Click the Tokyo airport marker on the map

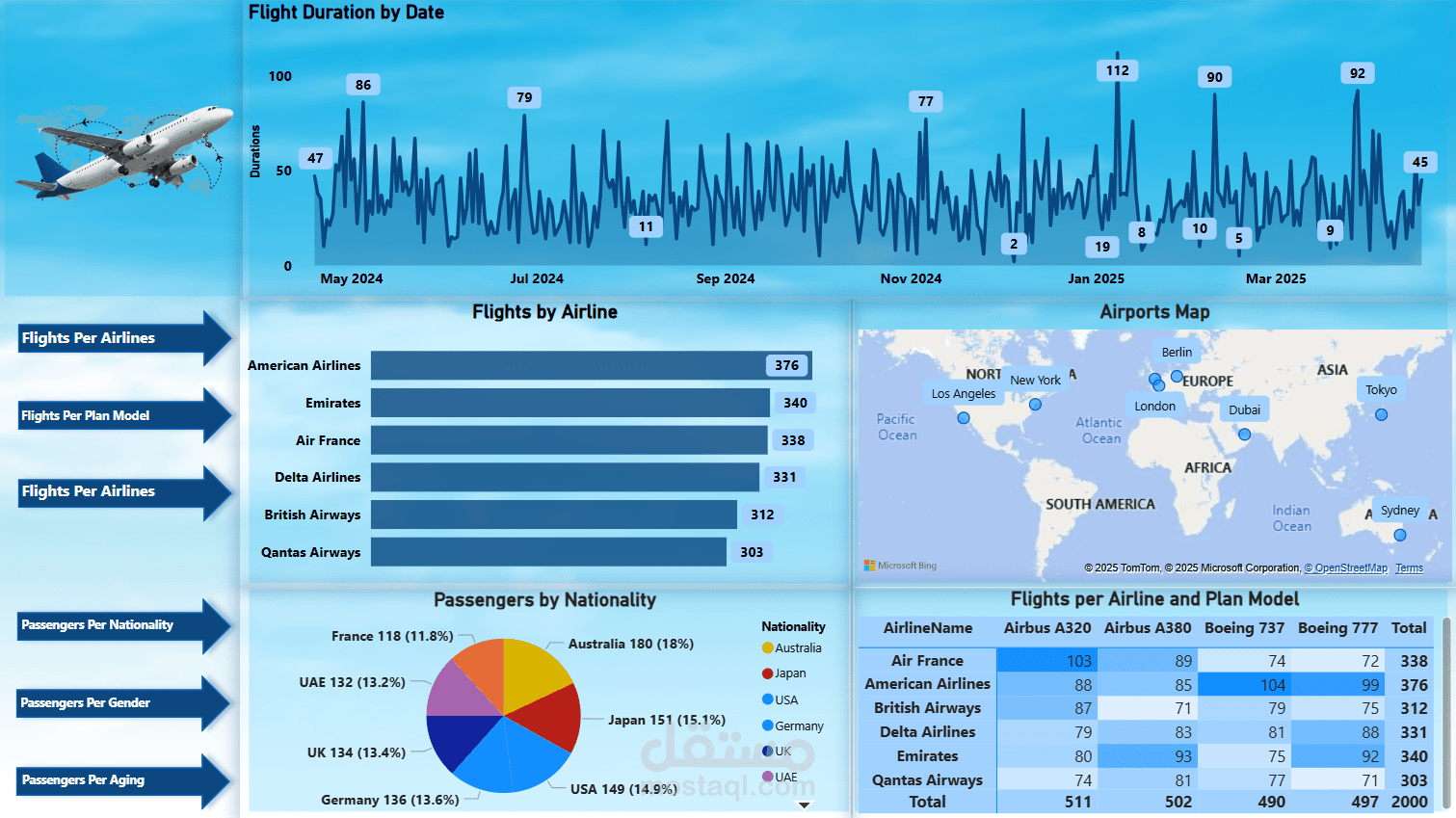pyautogui.click(x=1381, y=413)
